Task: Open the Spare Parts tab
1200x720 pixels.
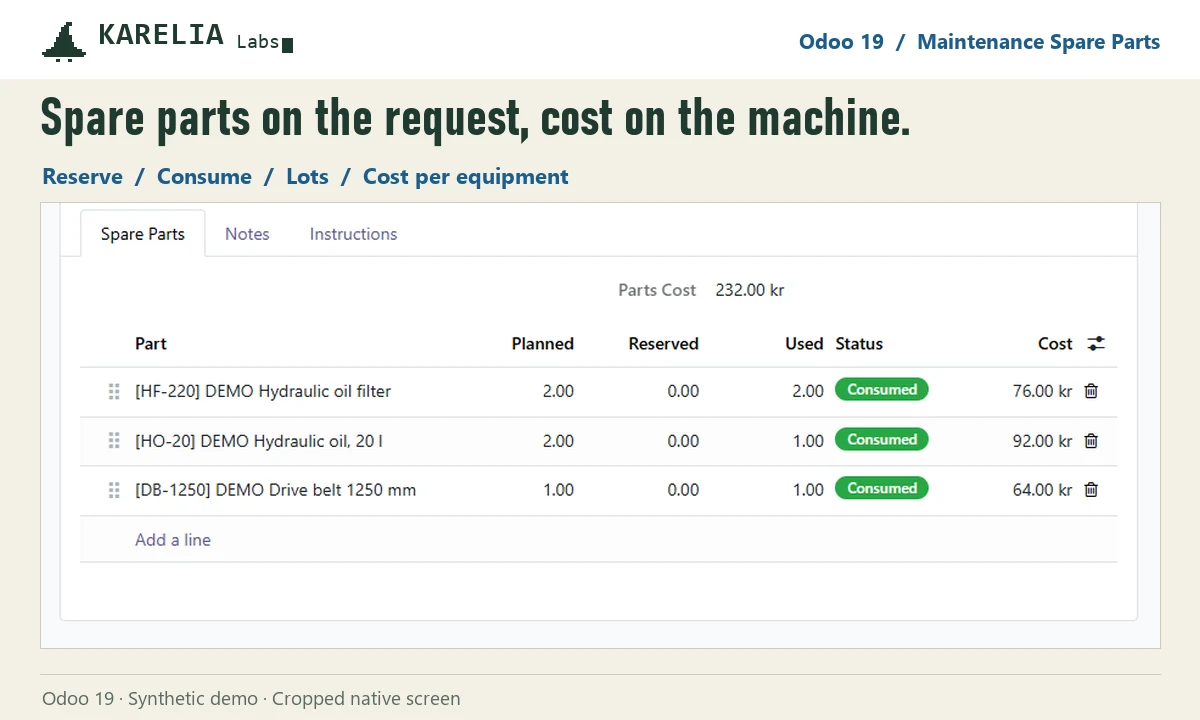Action: pyautogui.click(x=143, y=233)
